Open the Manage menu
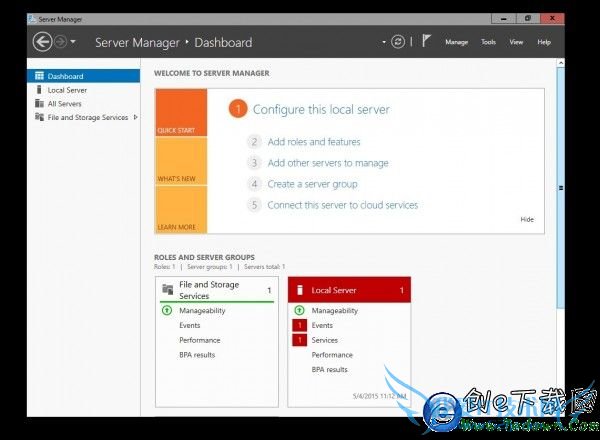The image size is (600, 440). (456, 42)
